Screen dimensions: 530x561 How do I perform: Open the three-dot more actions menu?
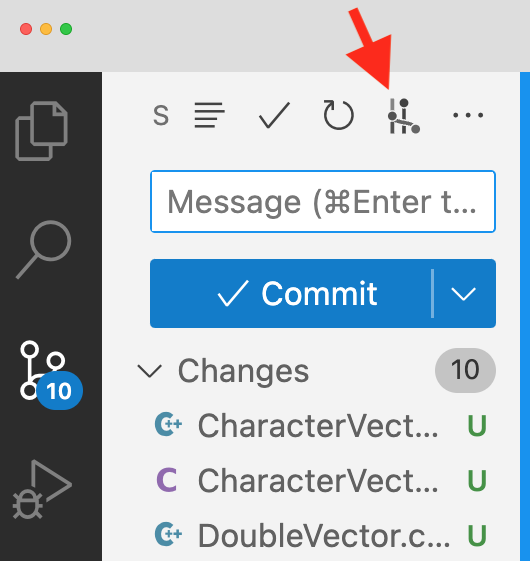pyautogui.click(x=468, y=115)
